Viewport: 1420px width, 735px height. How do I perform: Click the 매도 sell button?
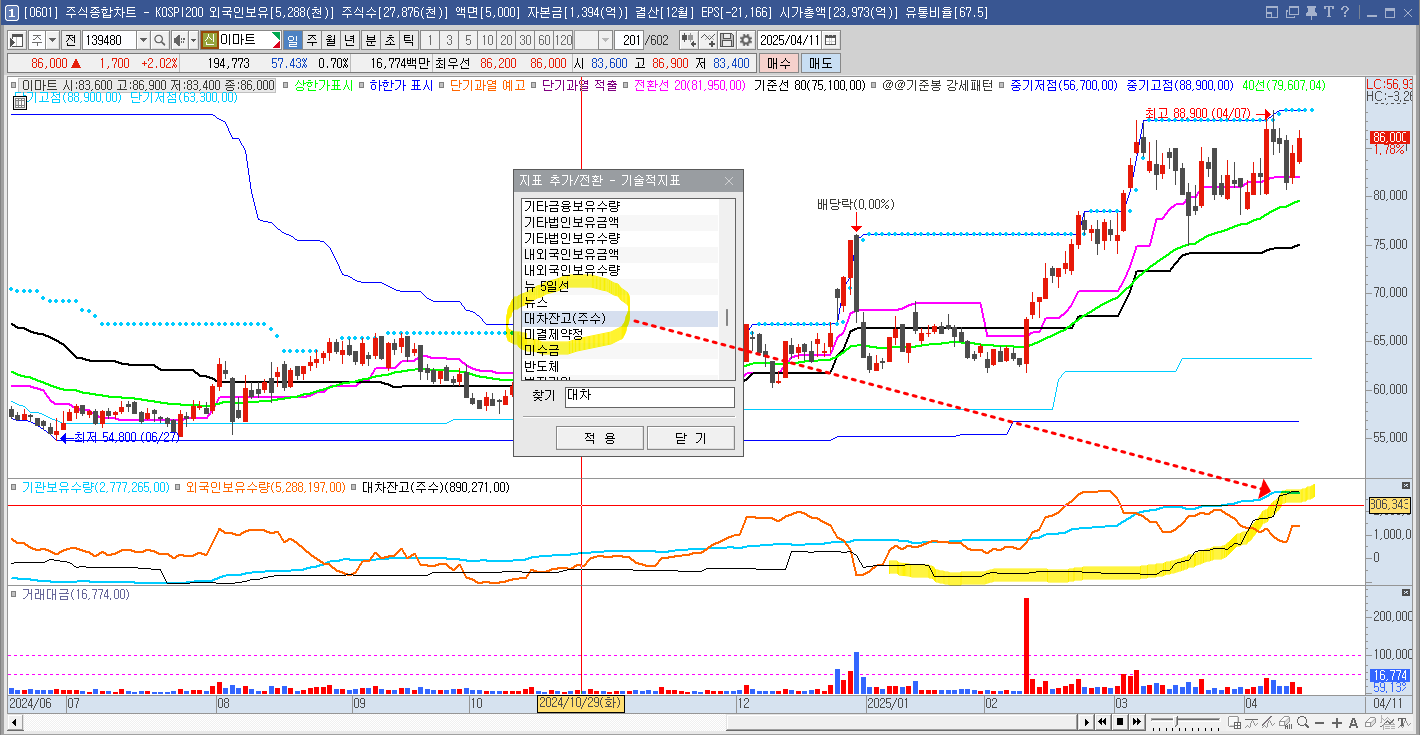(821, 62)
